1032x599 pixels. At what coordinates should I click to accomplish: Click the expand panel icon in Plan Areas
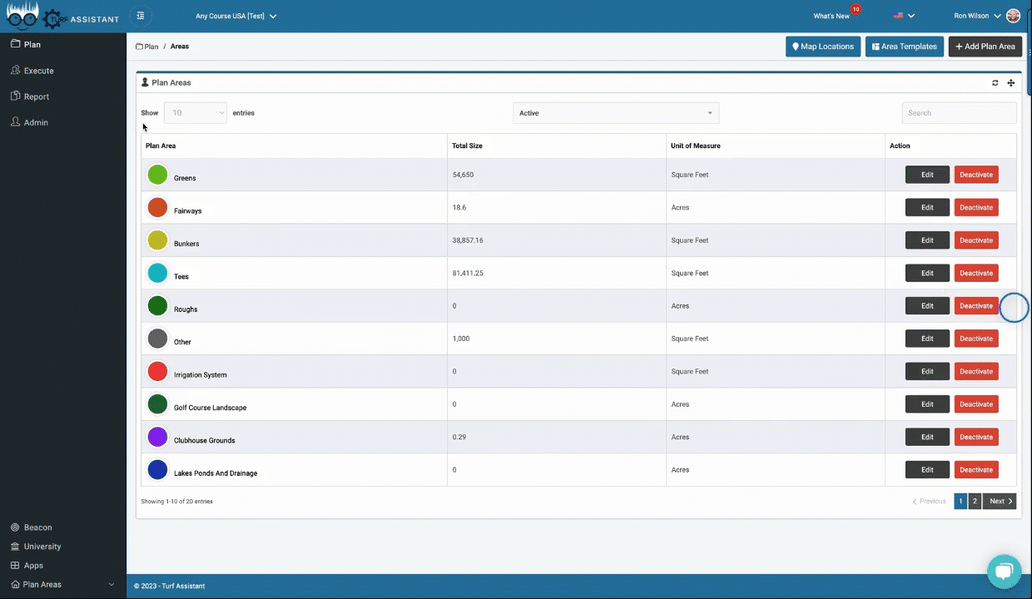tap(1011, 83)
